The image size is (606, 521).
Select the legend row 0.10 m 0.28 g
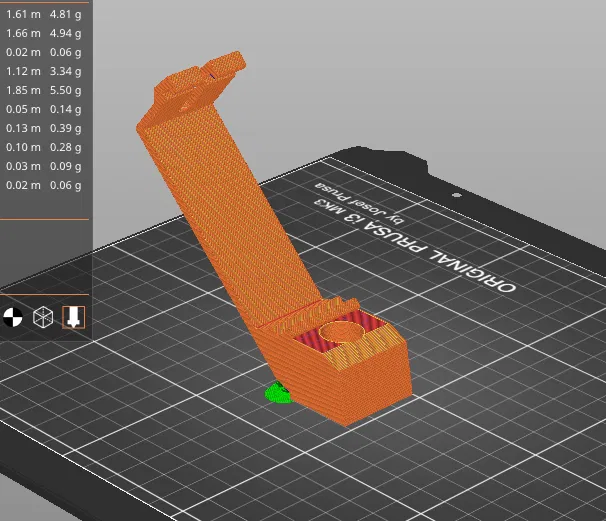click(x=44, y=147)
